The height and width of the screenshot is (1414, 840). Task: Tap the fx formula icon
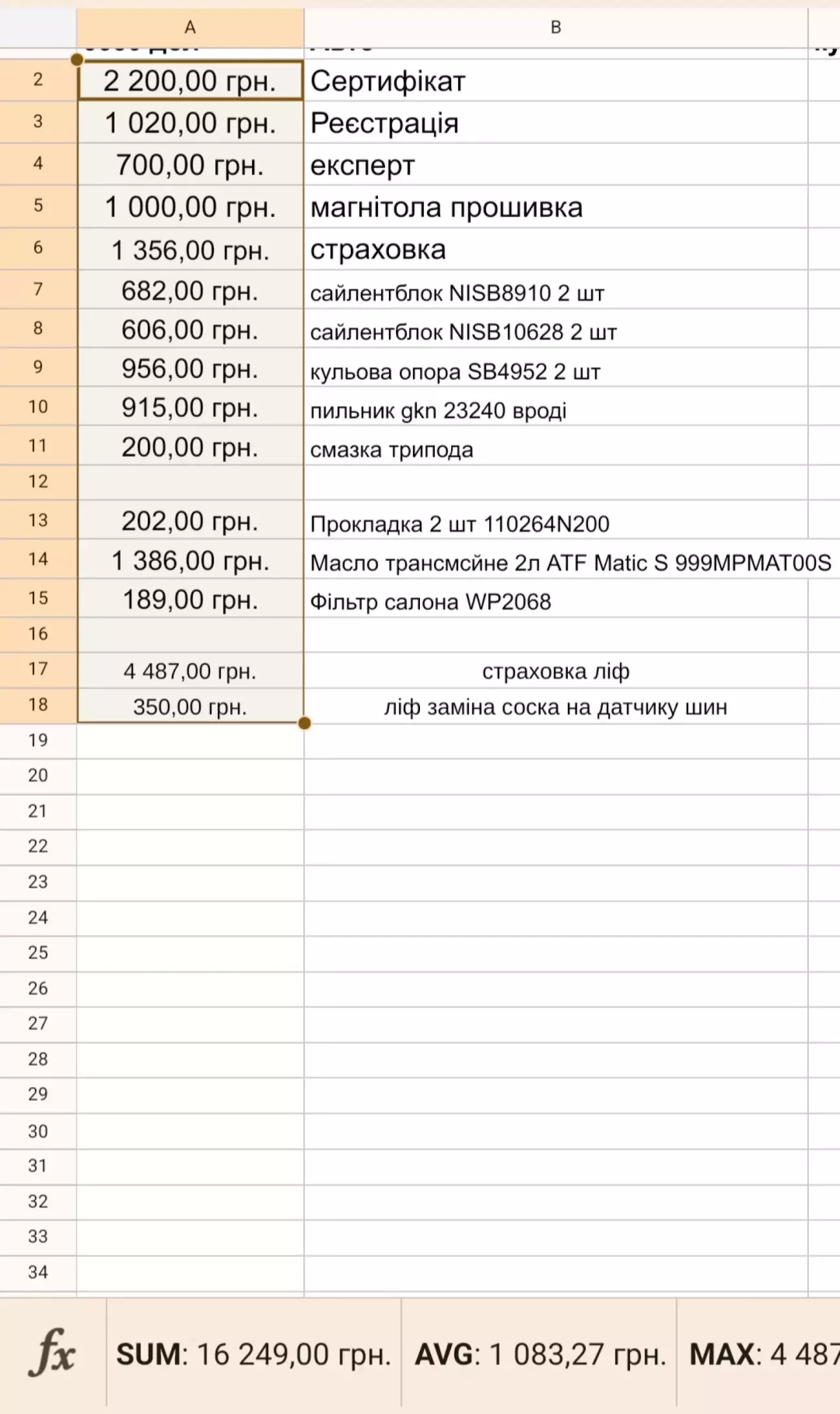click(52, 1354)
